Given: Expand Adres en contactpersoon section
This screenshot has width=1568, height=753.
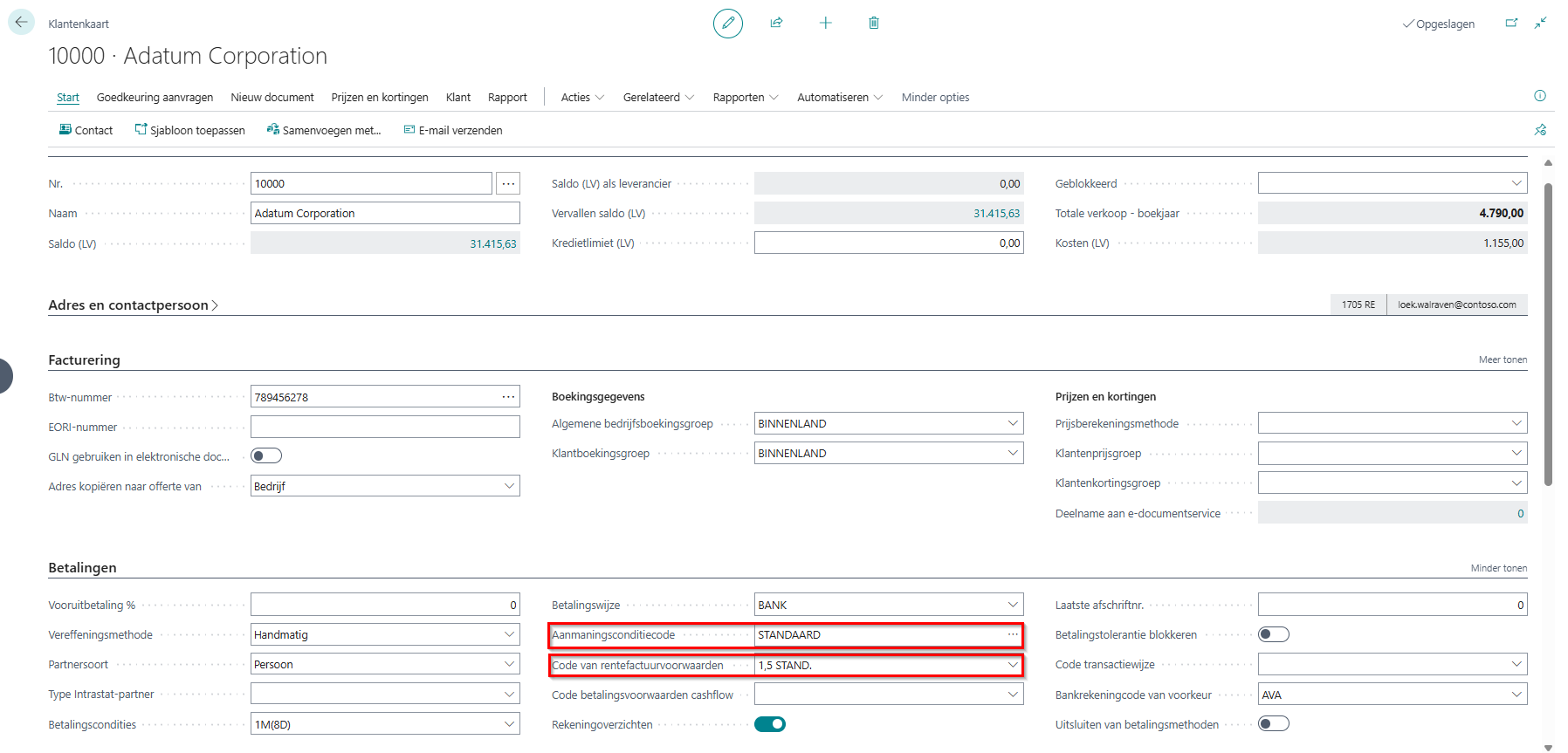Looking at the screenshot, I should tap(133, 305).
